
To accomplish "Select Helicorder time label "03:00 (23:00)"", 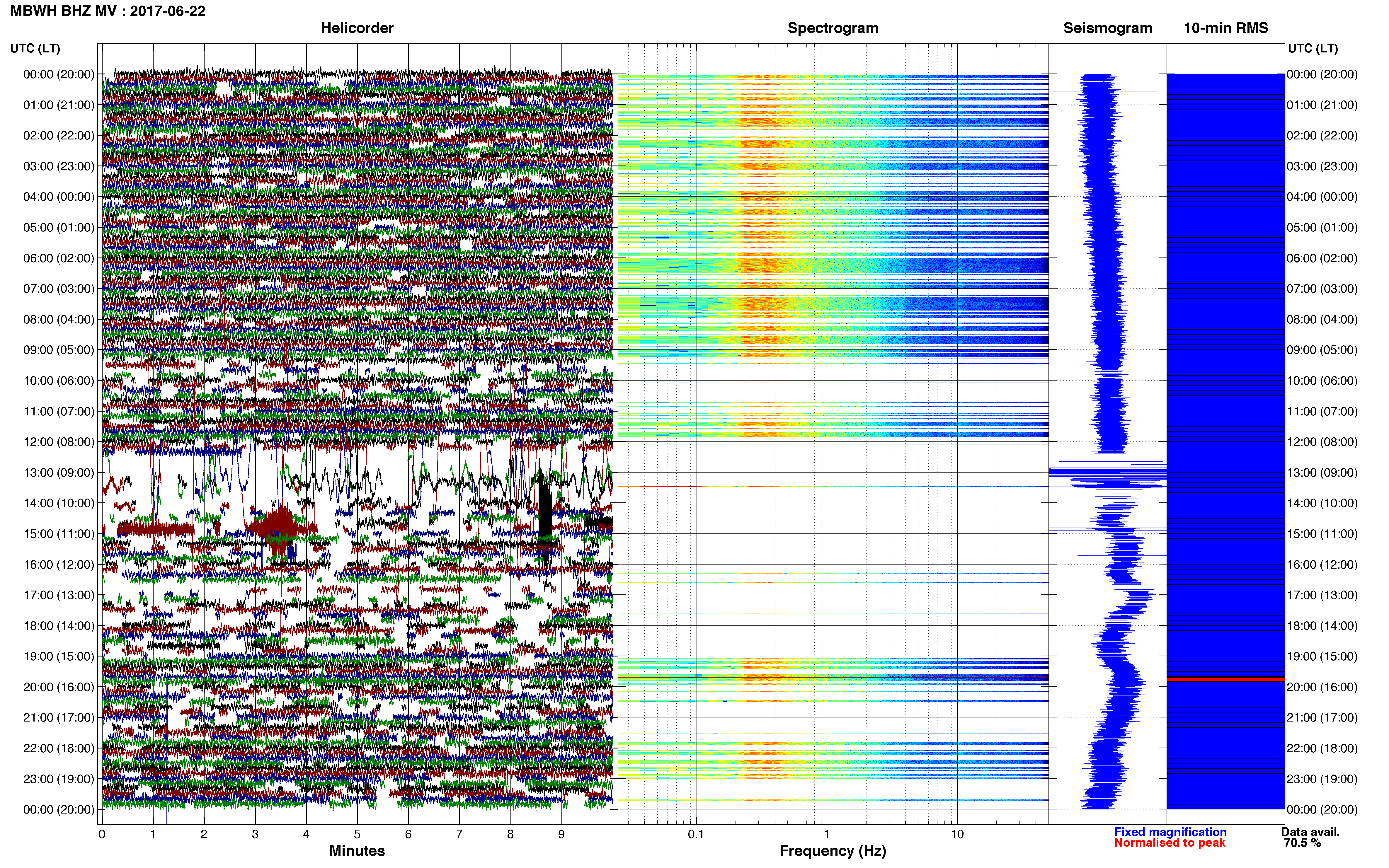I will (59, 166).
